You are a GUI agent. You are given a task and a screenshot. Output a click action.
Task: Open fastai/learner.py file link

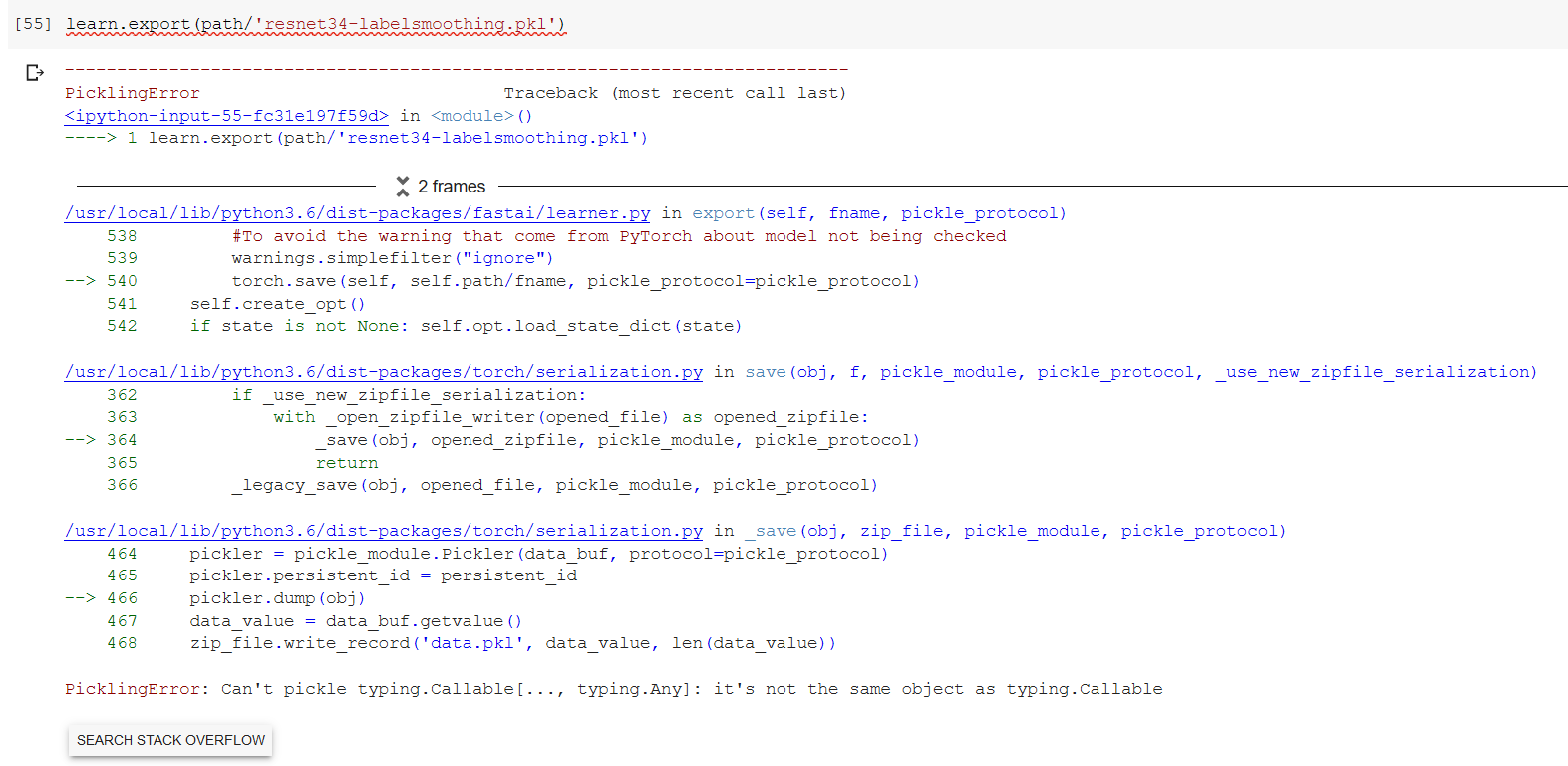[358, 213]
